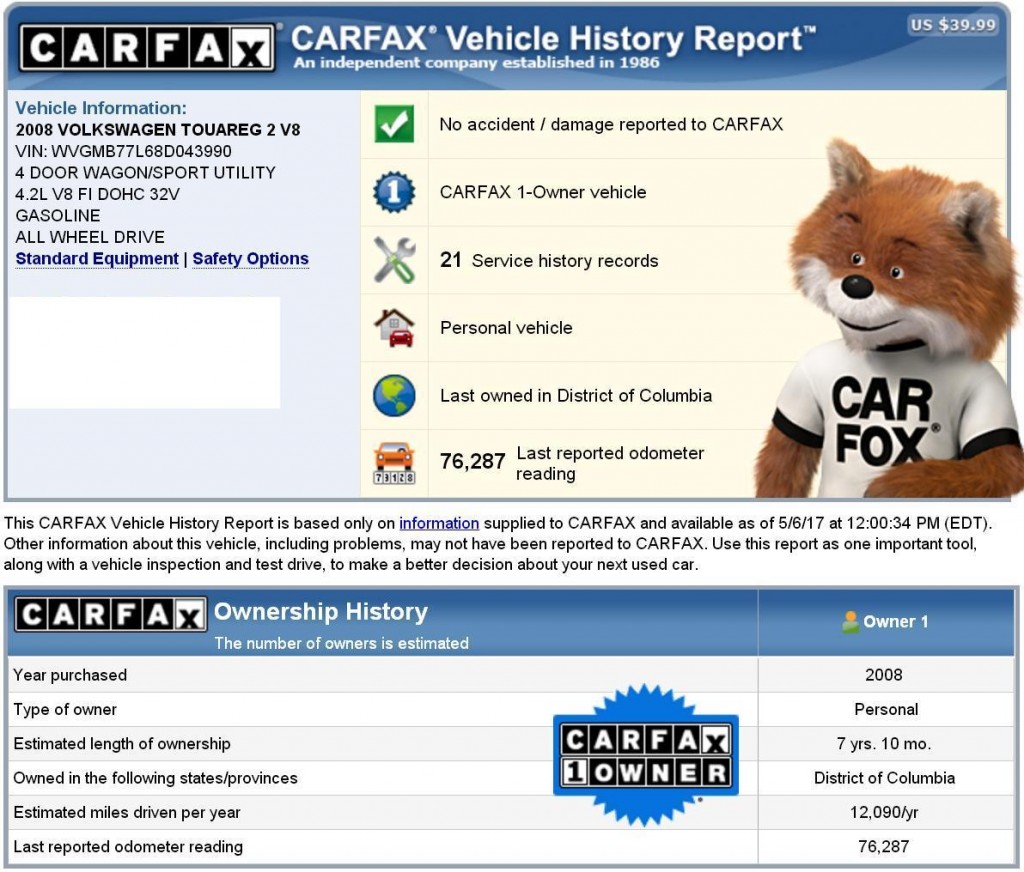Click 'The number of owners is estimated' subtitle
Screen dimensions: 1024x872
(342, 643)
